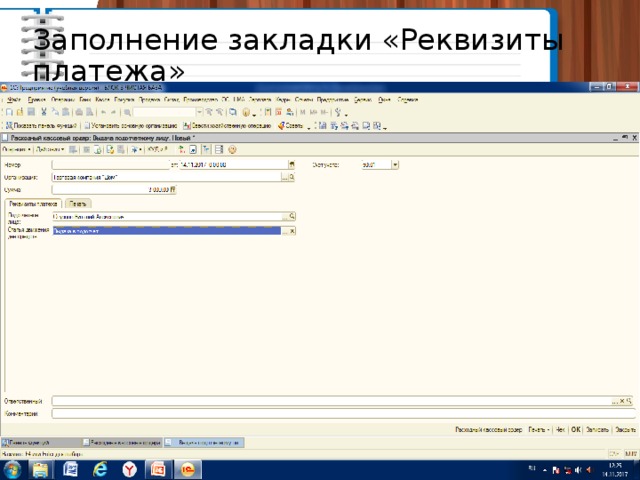
Task: Click the Номер input field
Action: click(x=110, y=164)
